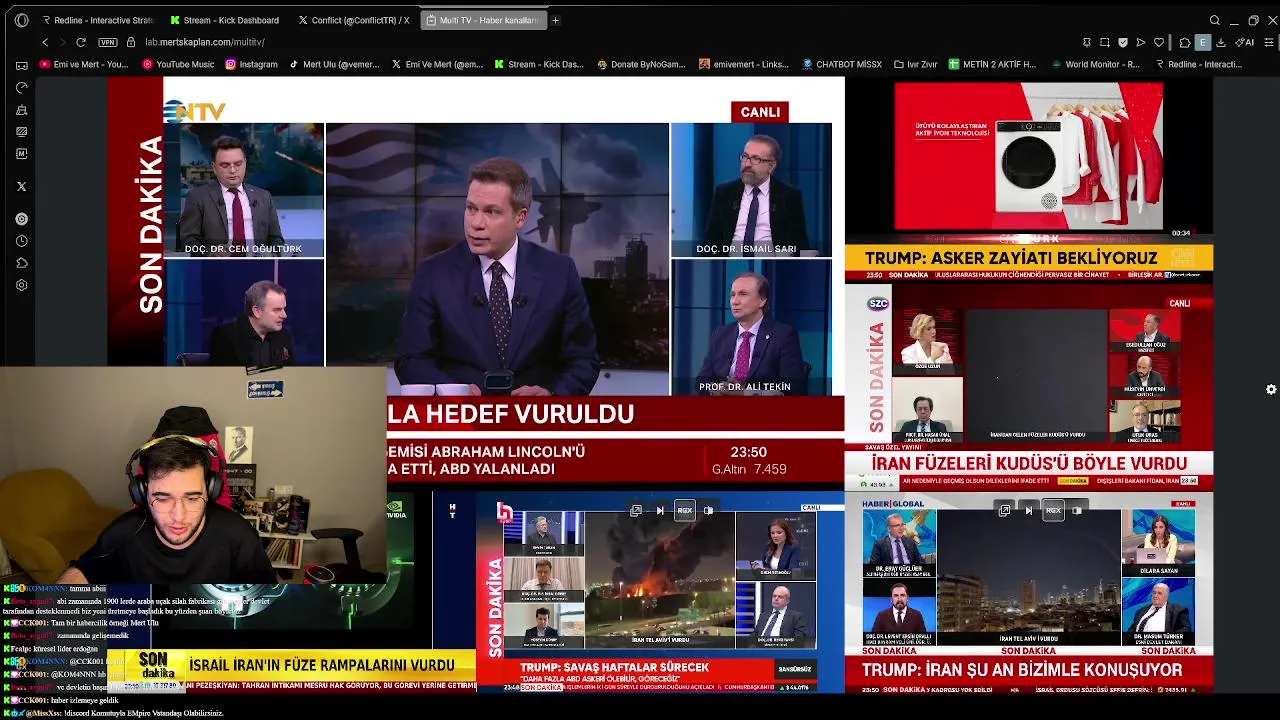
Task: Switch to Conflict (@ConflictTR) / X tab
Action: 354,20
